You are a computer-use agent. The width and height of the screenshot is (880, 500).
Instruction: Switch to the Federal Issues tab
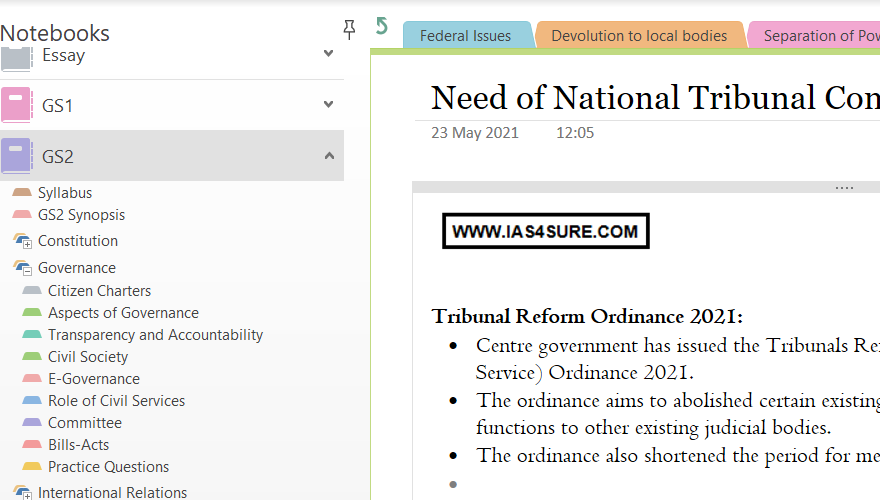coord(465,36)
